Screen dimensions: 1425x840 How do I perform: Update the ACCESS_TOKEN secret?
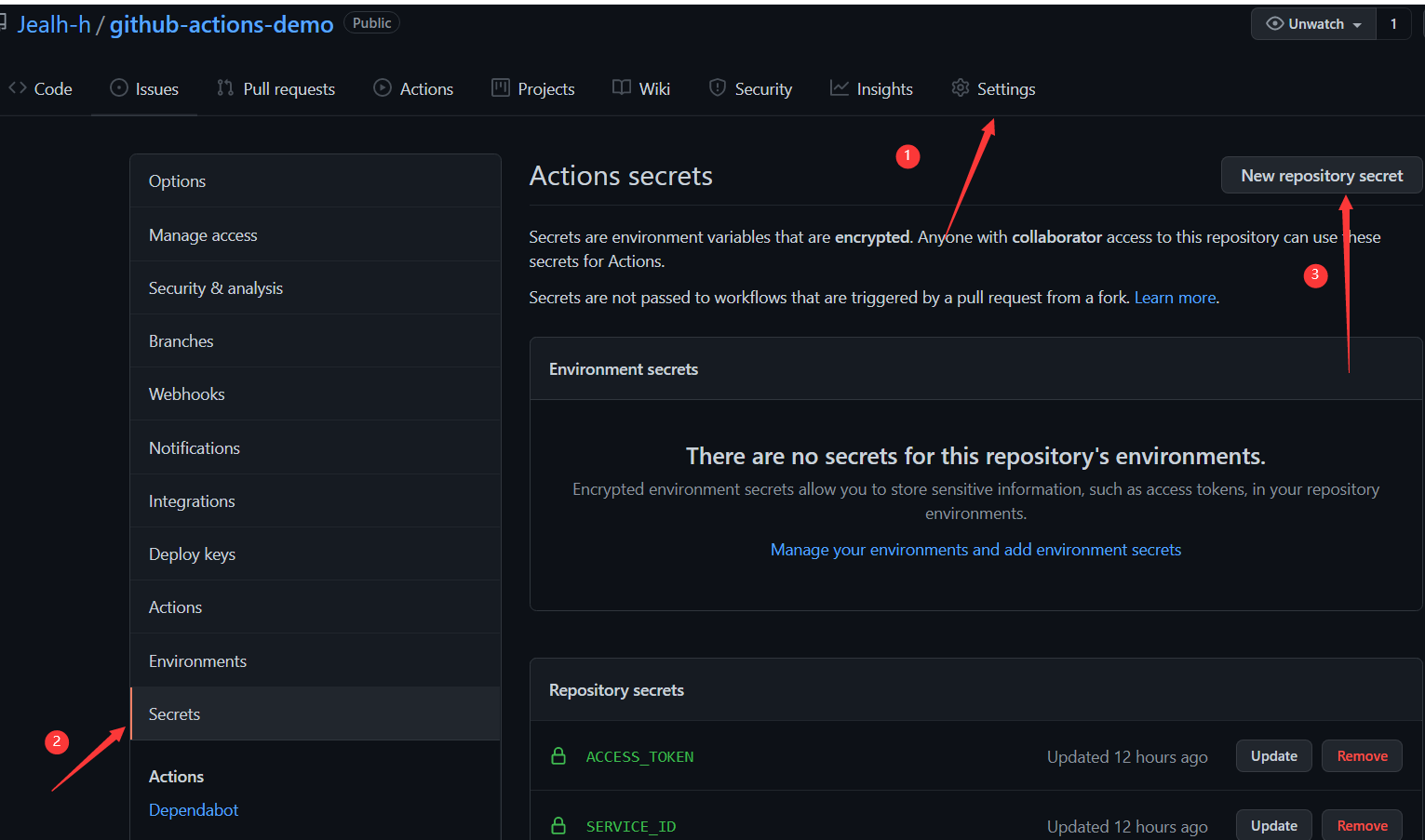1274,755
